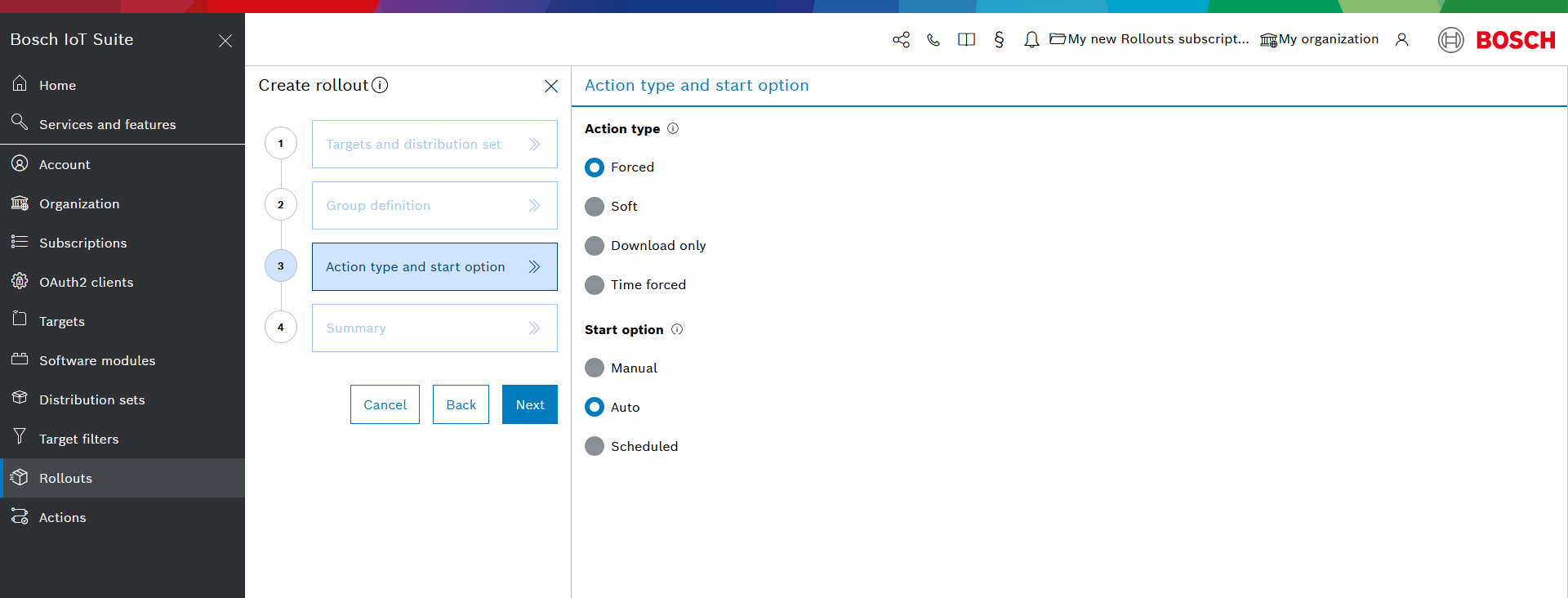The height and width of the screenshot is (598, 1568).
Task: Choose the Scheduled start option
Action: [x=595, y=446]
